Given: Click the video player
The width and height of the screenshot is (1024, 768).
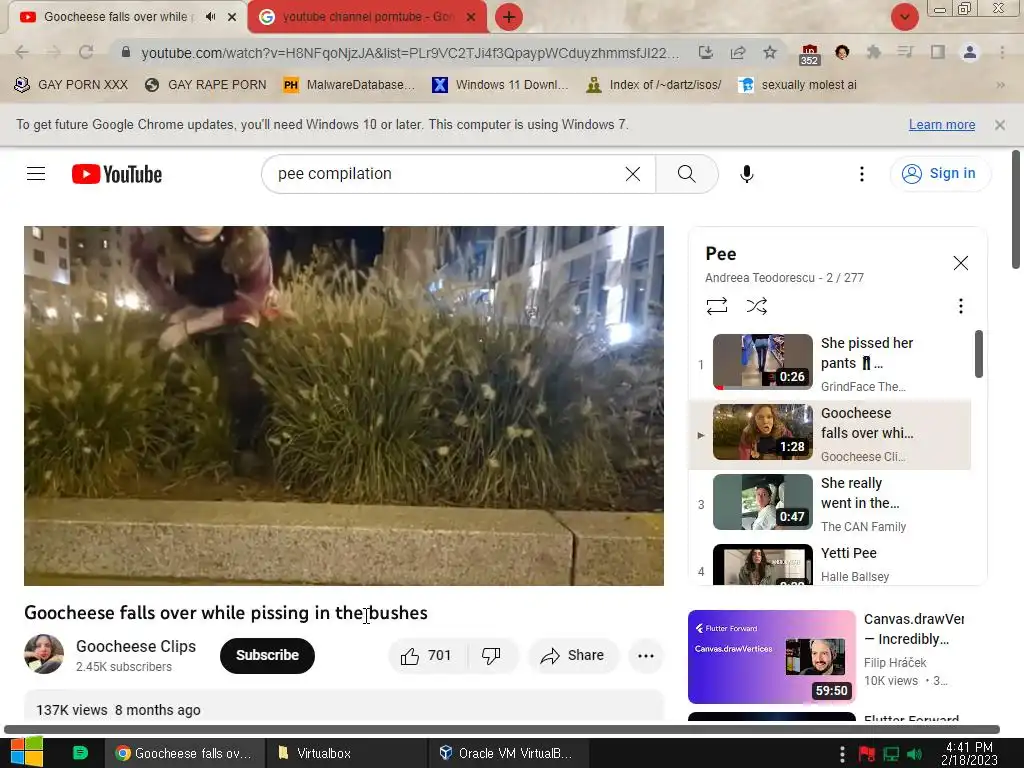Looking at the screenshot, I should point(344,406).
